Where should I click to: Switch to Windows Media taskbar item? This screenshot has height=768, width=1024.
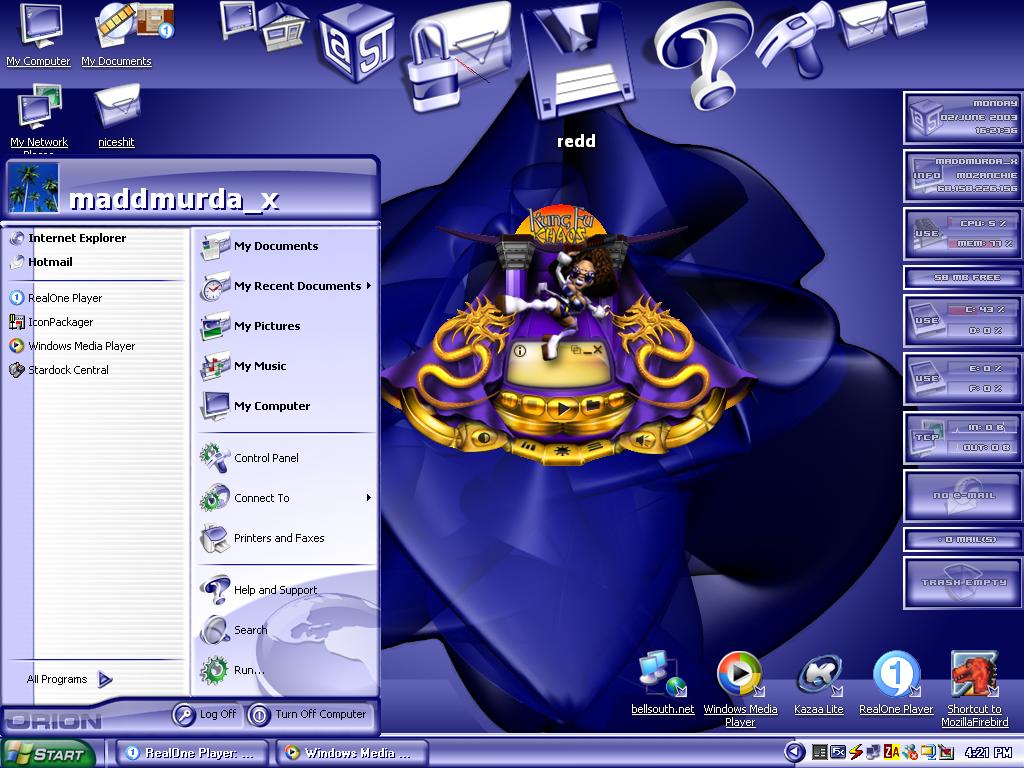pos(352,753)
